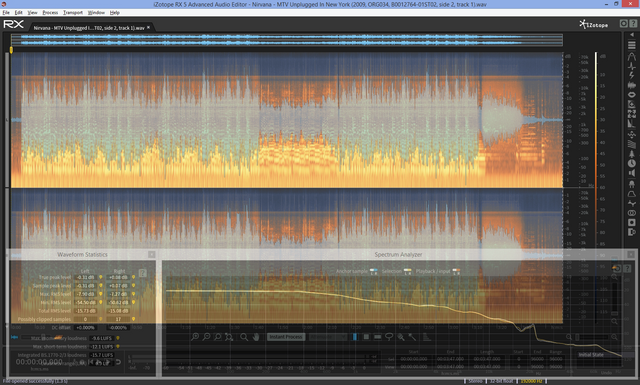Collapse the module sidebar arrow
Screen dimensions: 640x385
click(632, 35)
